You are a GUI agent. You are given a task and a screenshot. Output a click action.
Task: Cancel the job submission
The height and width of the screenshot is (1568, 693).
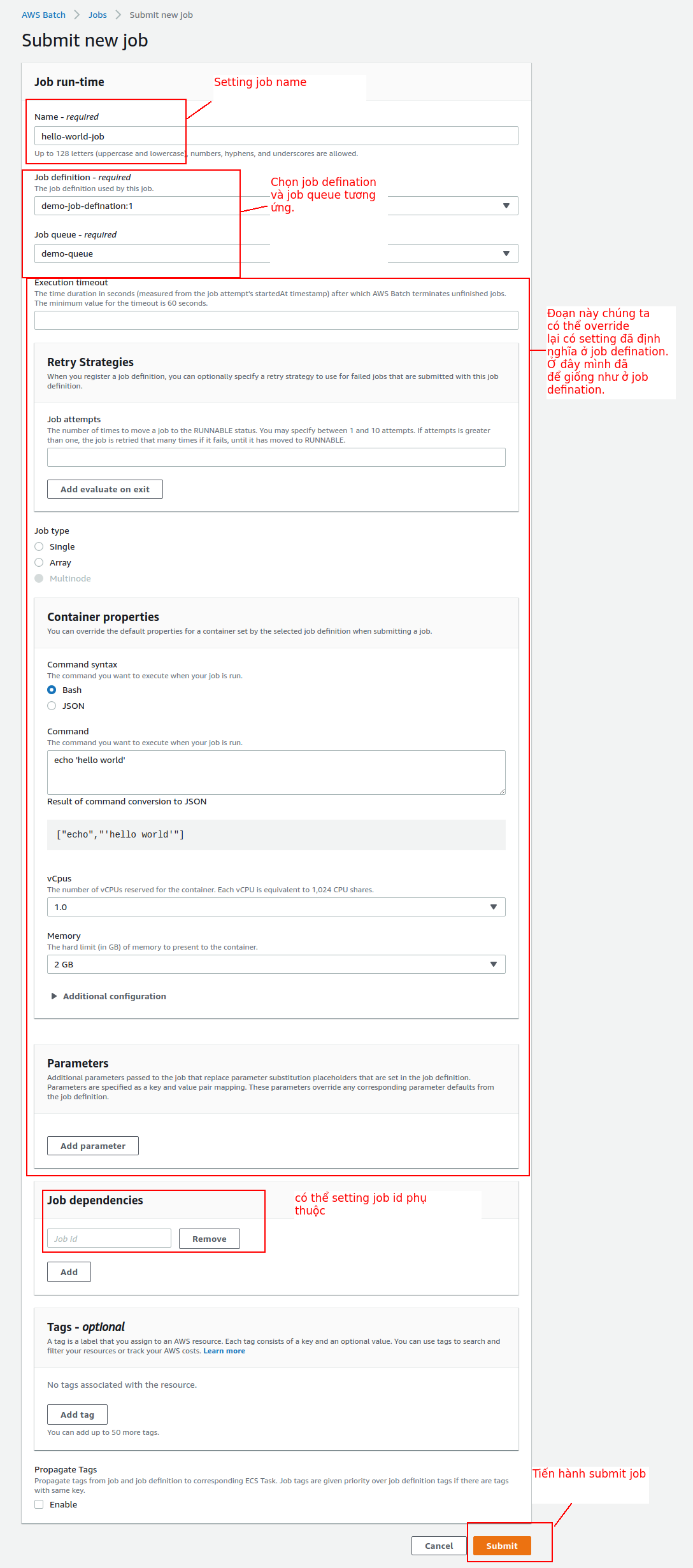(x=439, y=1546)
